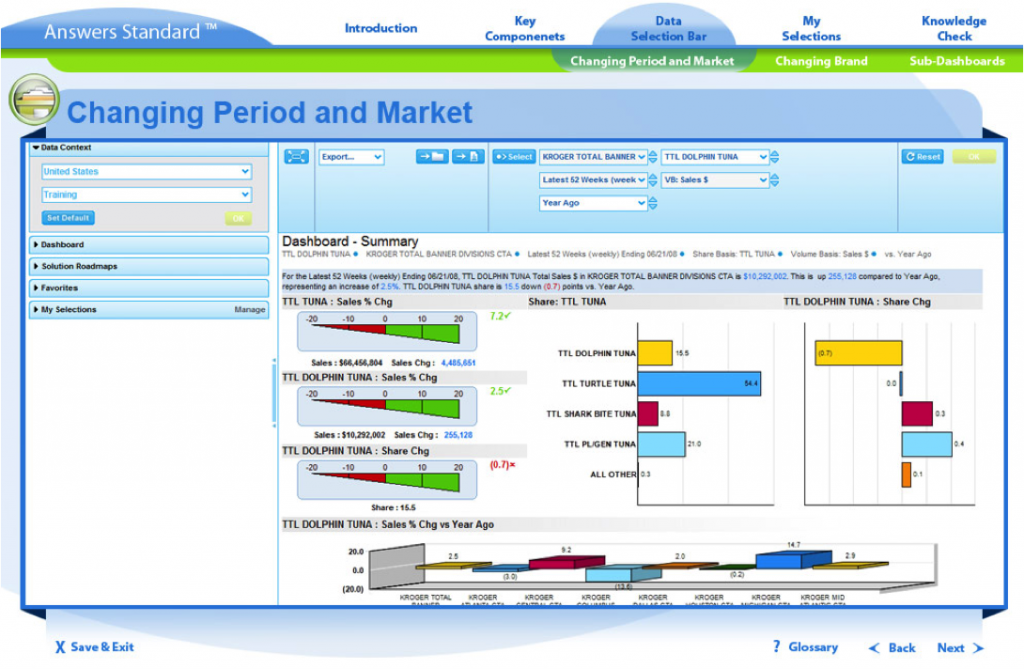Go to the Key Componenets tab
Viewport: 1024px width, 669px height.
[524, 29]
